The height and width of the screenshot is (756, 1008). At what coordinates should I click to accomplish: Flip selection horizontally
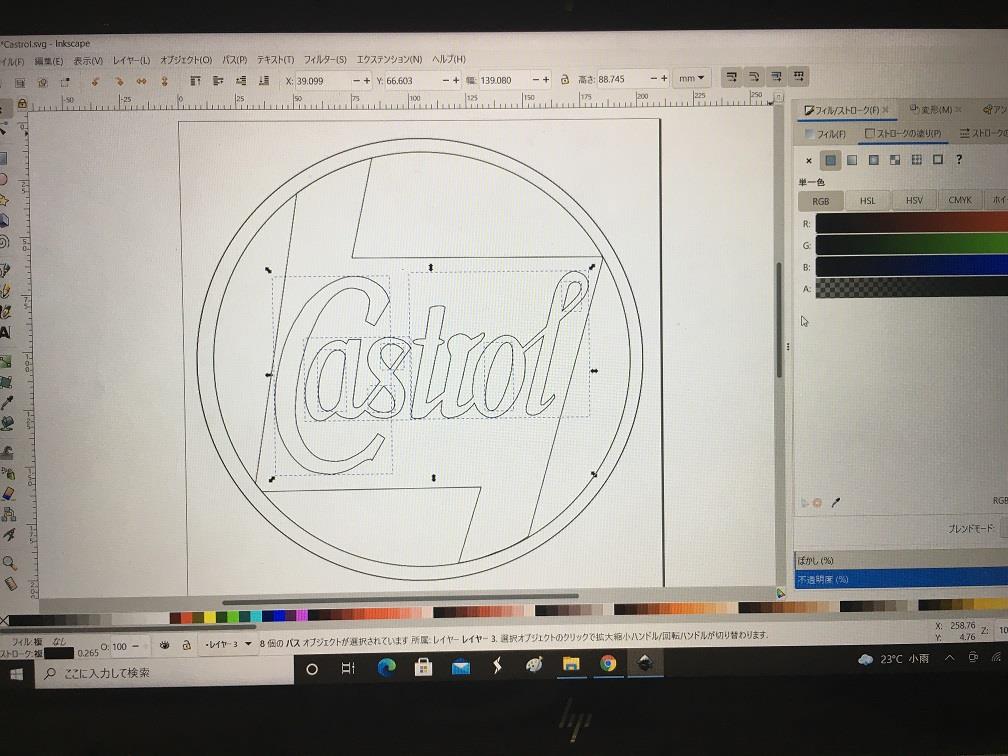click(x=141, y=82)
